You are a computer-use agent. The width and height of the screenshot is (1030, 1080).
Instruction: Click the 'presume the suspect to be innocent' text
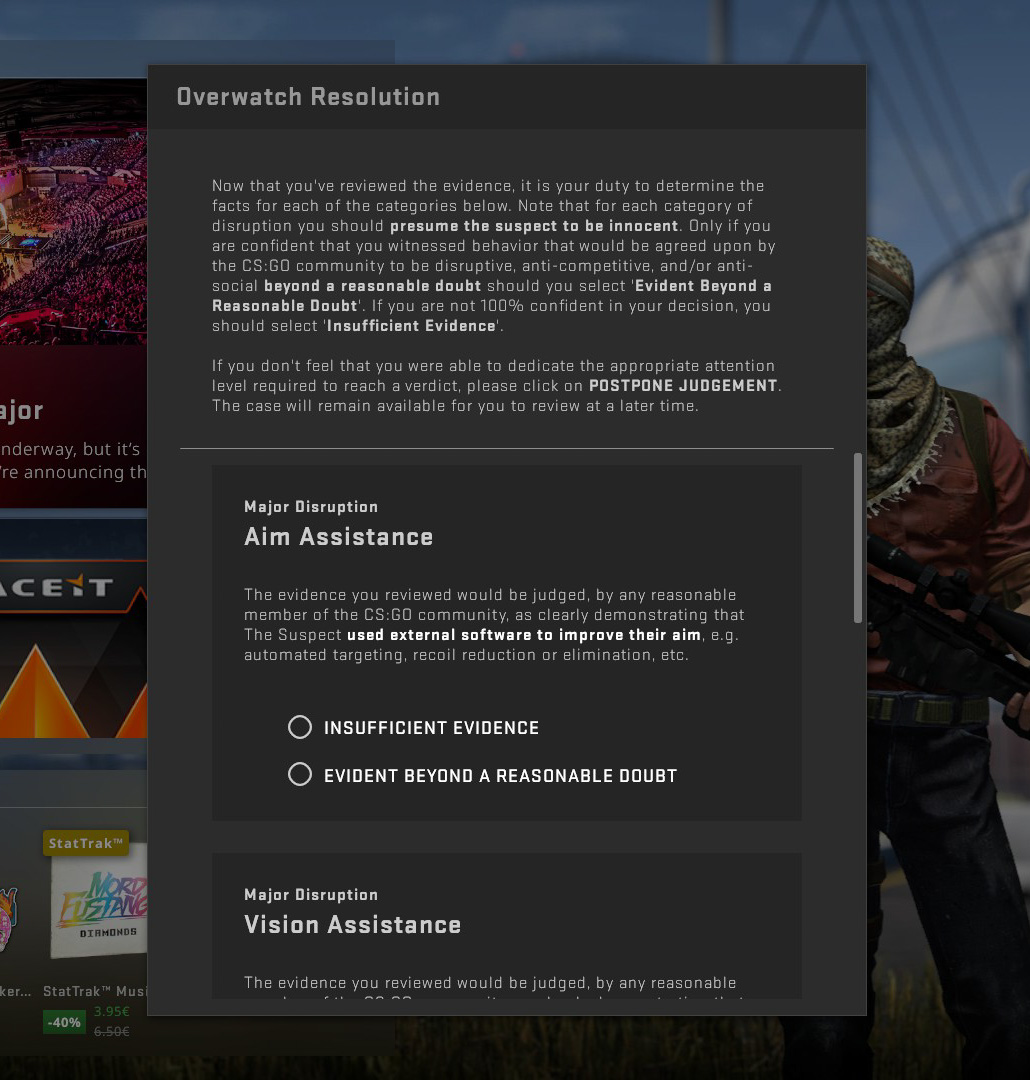point(534,226)
